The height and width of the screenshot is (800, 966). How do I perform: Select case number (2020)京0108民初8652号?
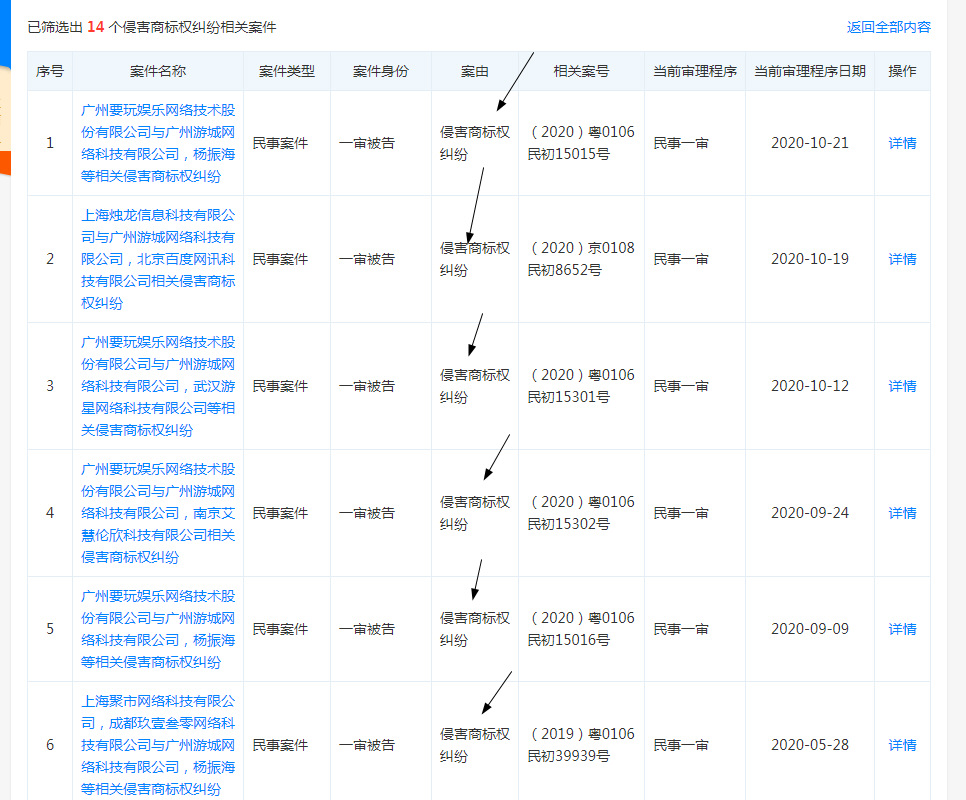tap(581, 259)
